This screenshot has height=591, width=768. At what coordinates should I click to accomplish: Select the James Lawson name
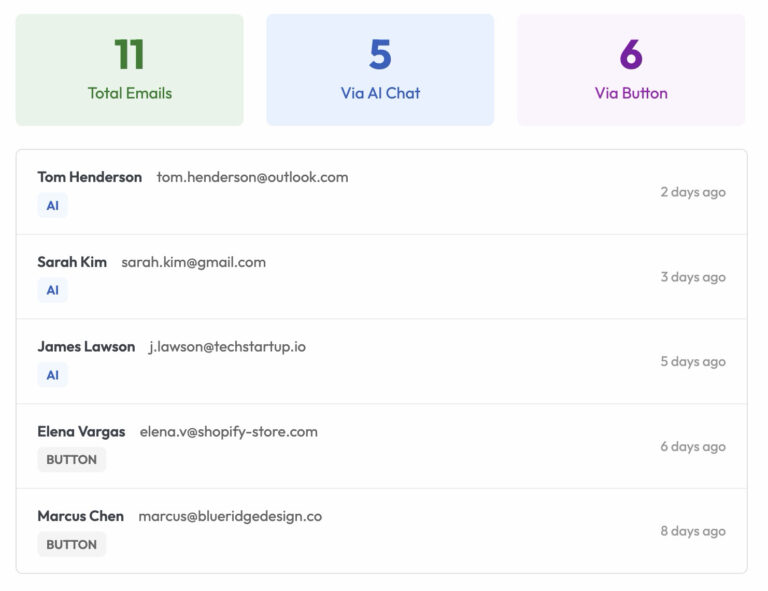[x=86, y=347]
